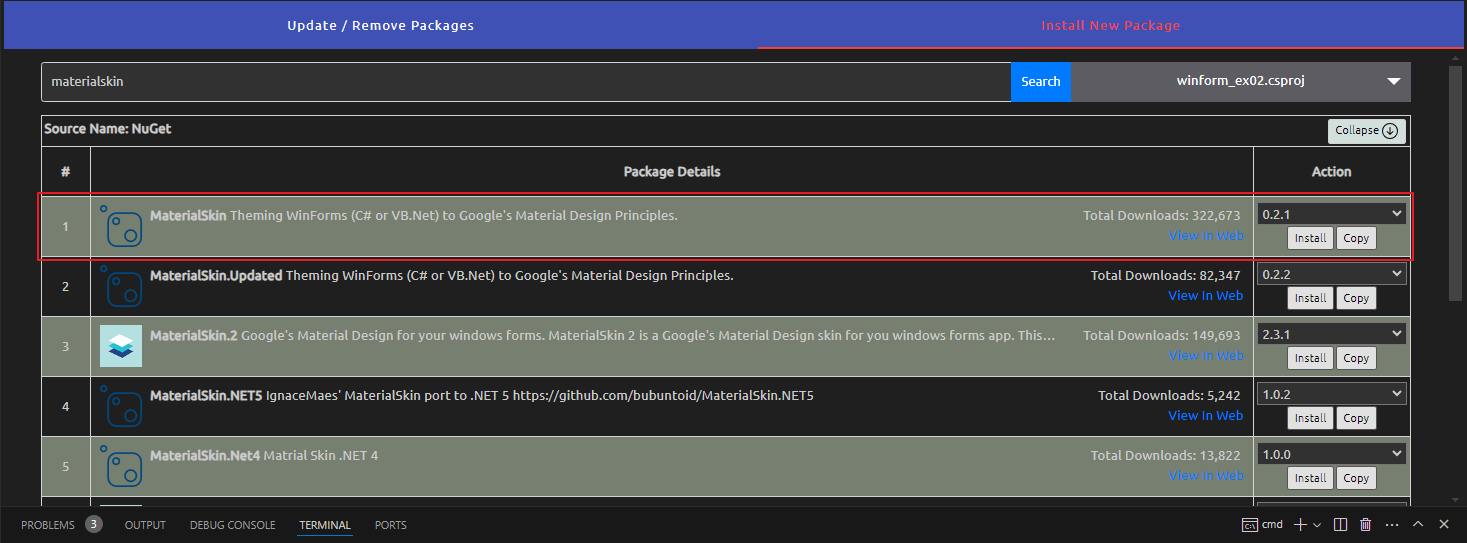Open version dropdown showing 1.0.0
Screen dimensions: 1467x543
coord(1332,454)
